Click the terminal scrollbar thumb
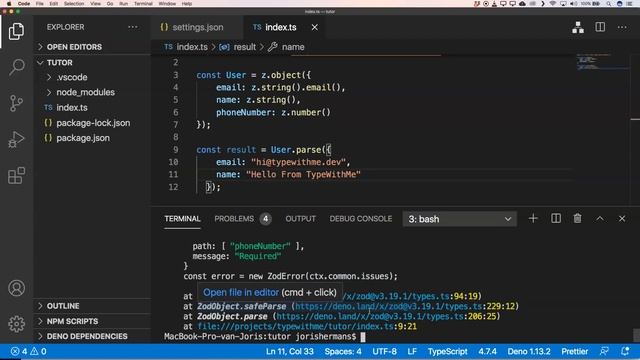The width and height of the screenshot is (640, 360). (636, 335)
